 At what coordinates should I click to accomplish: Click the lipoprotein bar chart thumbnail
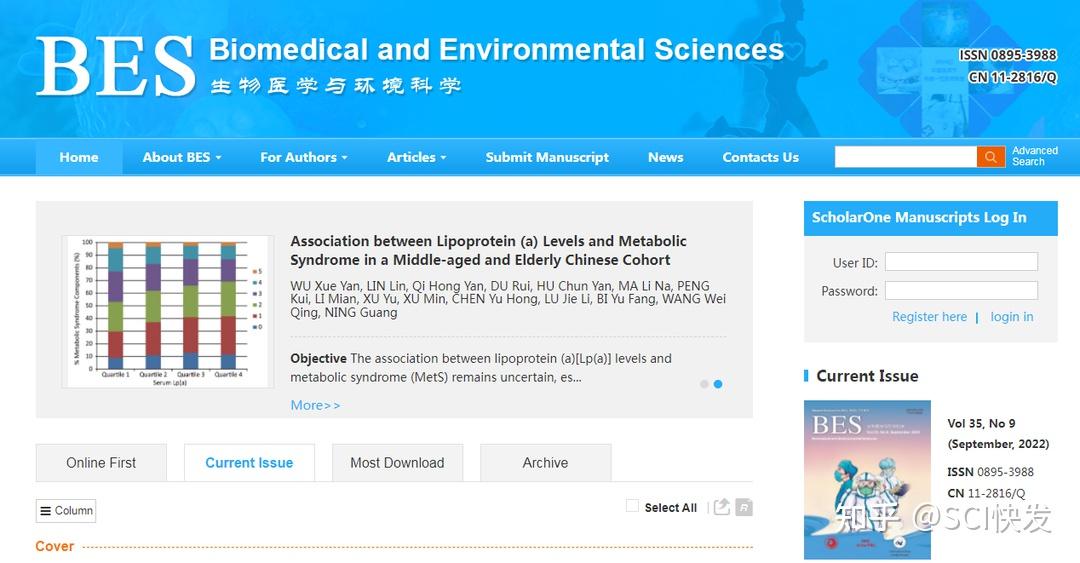pyautogui.click(x=167, y=311)
